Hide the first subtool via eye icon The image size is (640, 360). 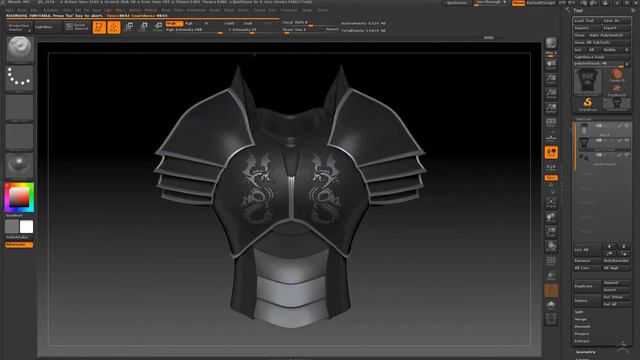tap(627, 126)
